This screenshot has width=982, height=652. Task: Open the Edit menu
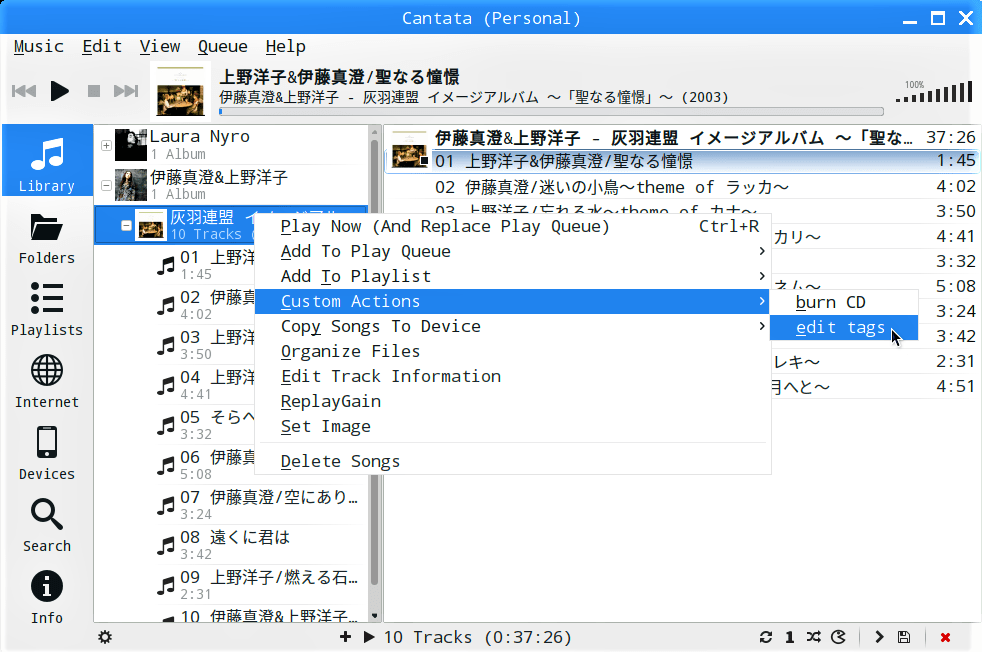pos(102,46)
